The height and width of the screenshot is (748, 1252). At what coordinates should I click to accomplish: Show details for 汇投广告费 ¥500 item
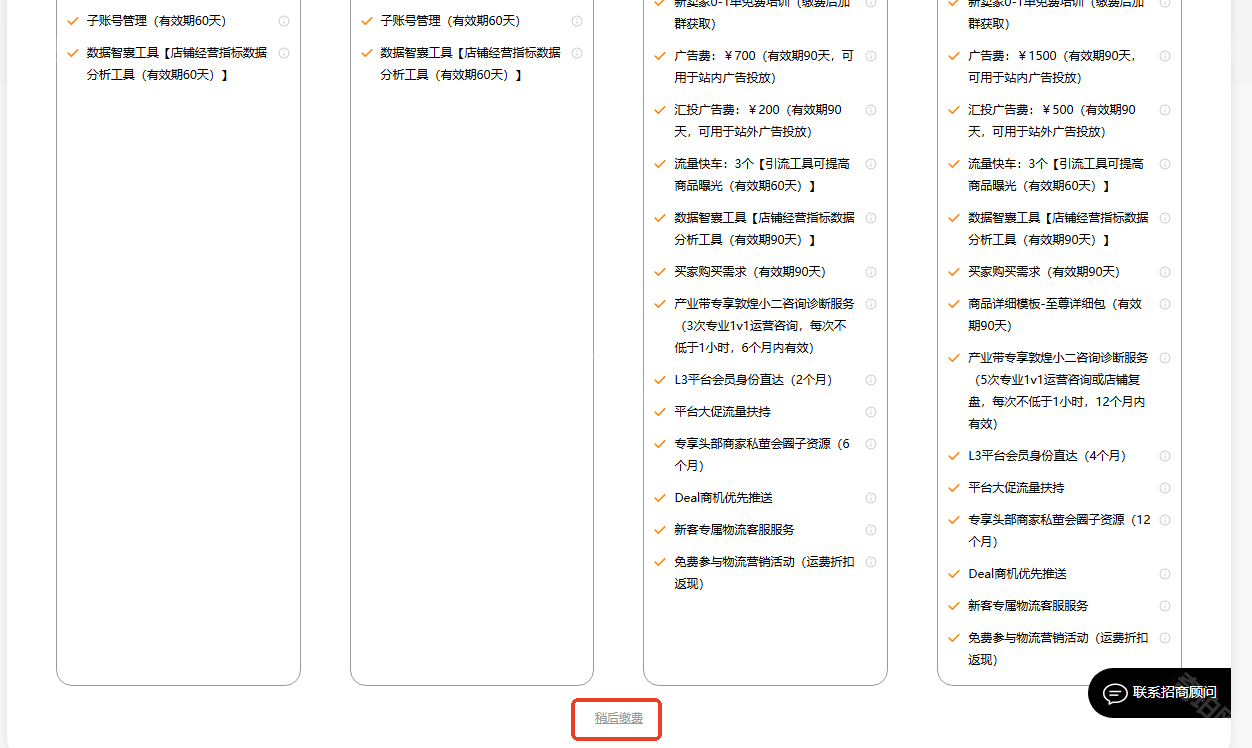click(1165, 110)
